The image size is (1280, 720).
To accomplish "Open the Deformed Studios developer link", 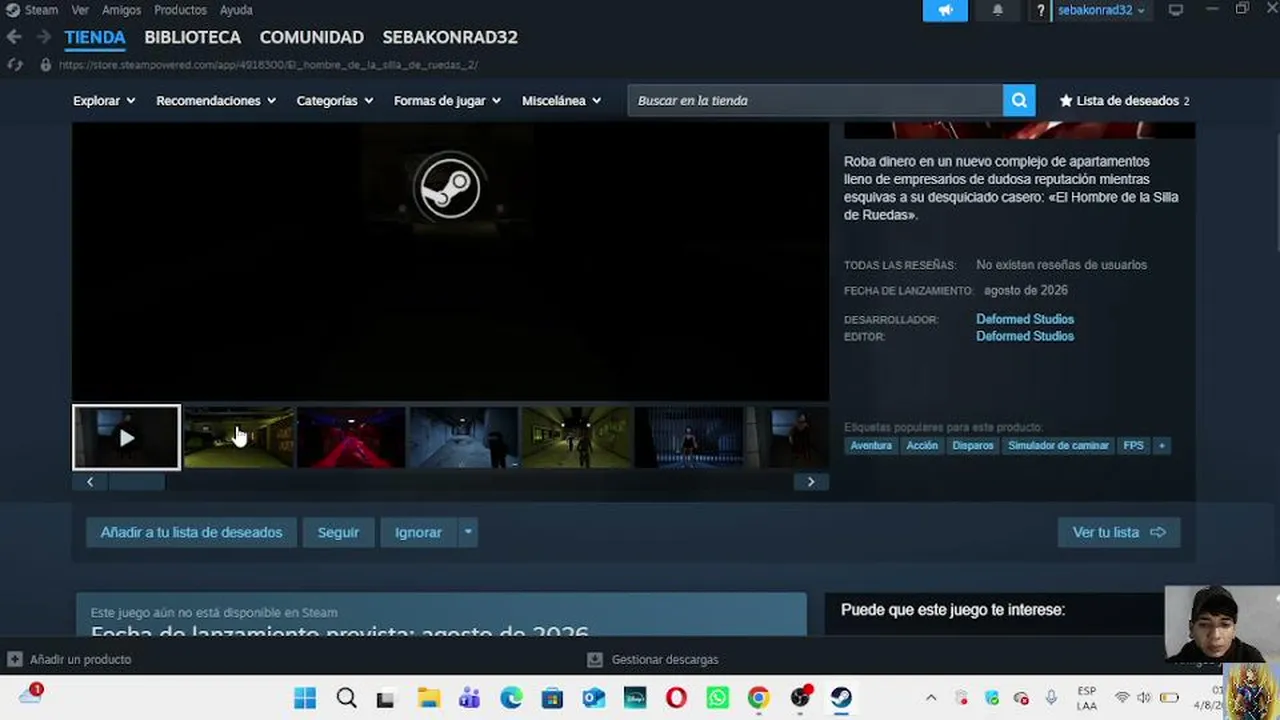I will coord(1025,319).
